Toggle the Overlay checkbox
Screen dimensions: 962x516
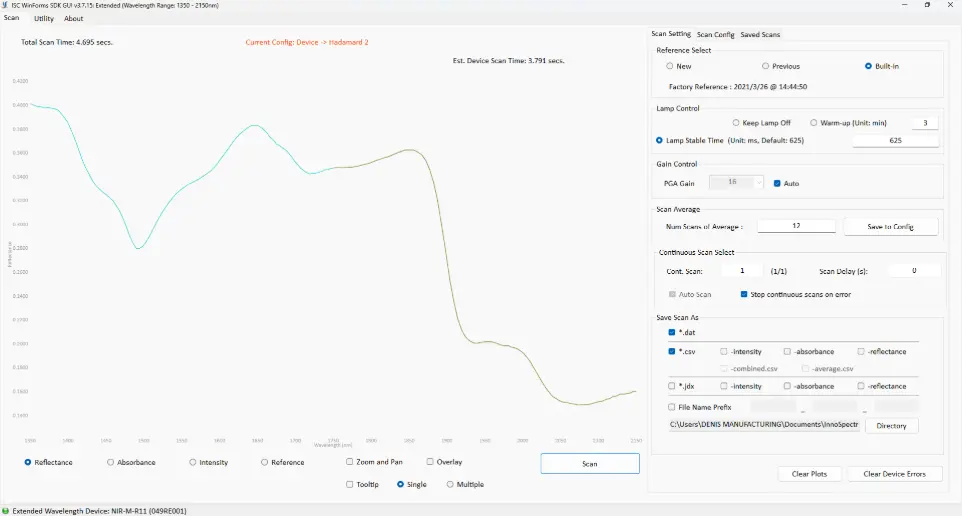coord(430,462)
